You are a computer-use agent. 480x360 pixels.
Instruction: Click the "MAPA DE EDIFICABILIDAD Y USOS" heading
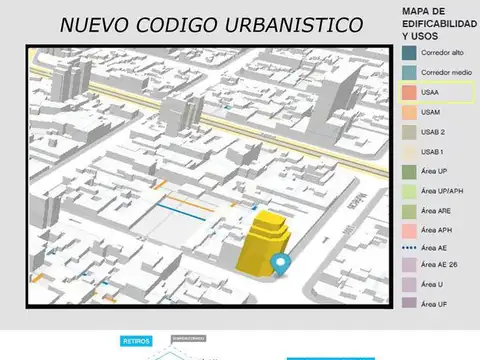point(439,24)
